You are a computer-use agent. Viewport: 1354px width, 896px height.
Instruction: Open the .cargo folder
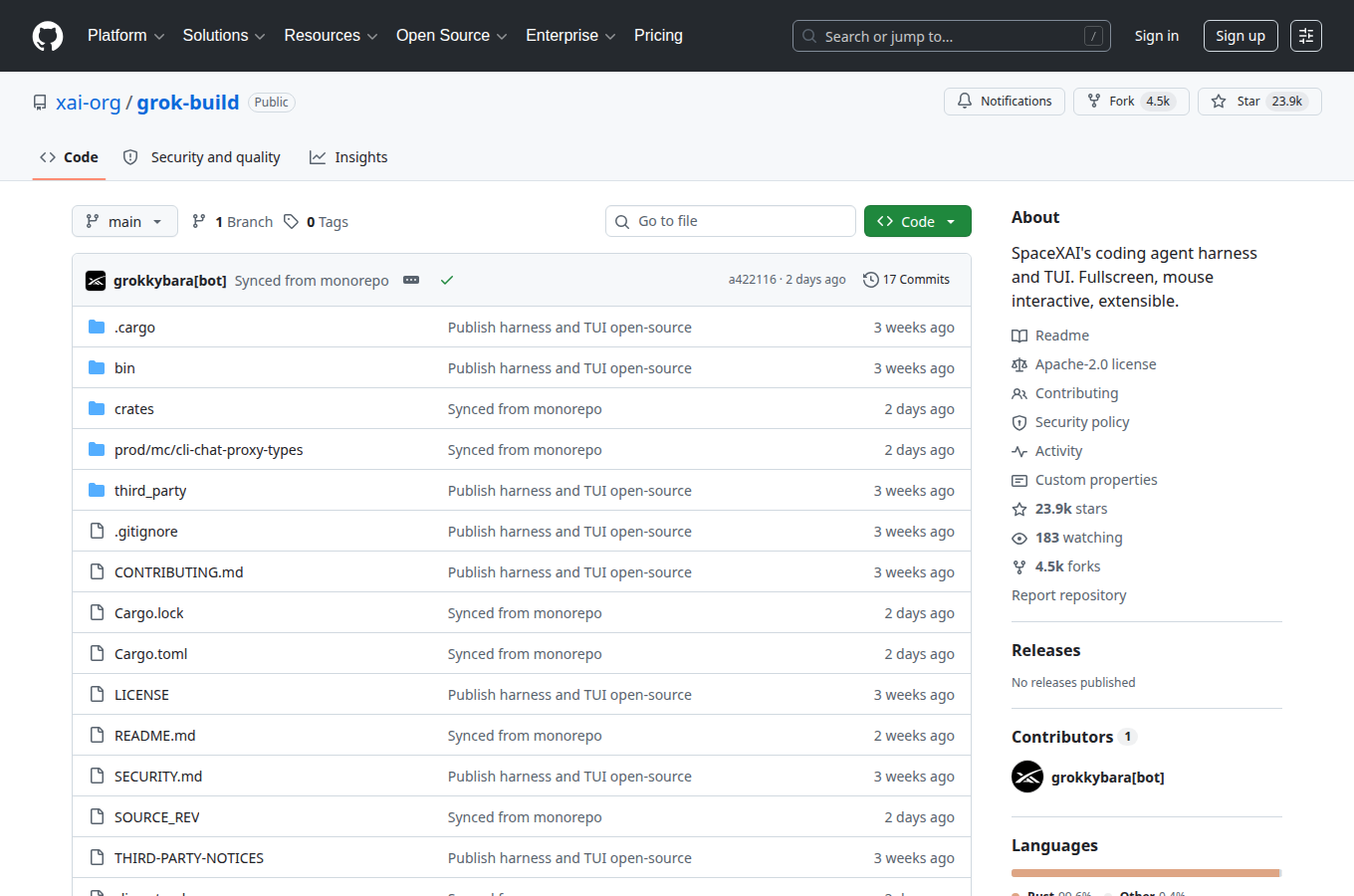pyautogui.click(x=134, y=328)
